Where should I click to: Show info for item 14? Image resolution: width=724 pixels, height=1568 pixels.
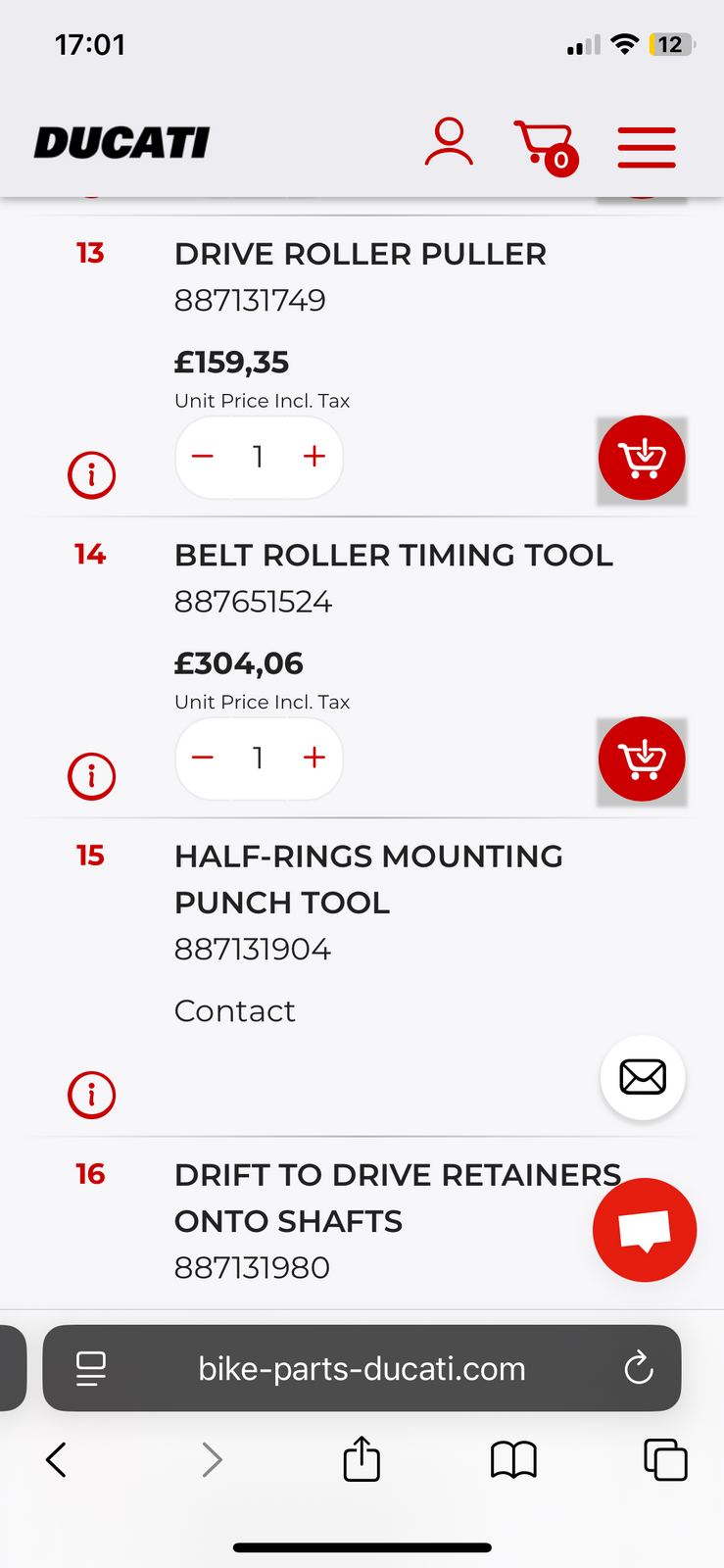[91, 776]
